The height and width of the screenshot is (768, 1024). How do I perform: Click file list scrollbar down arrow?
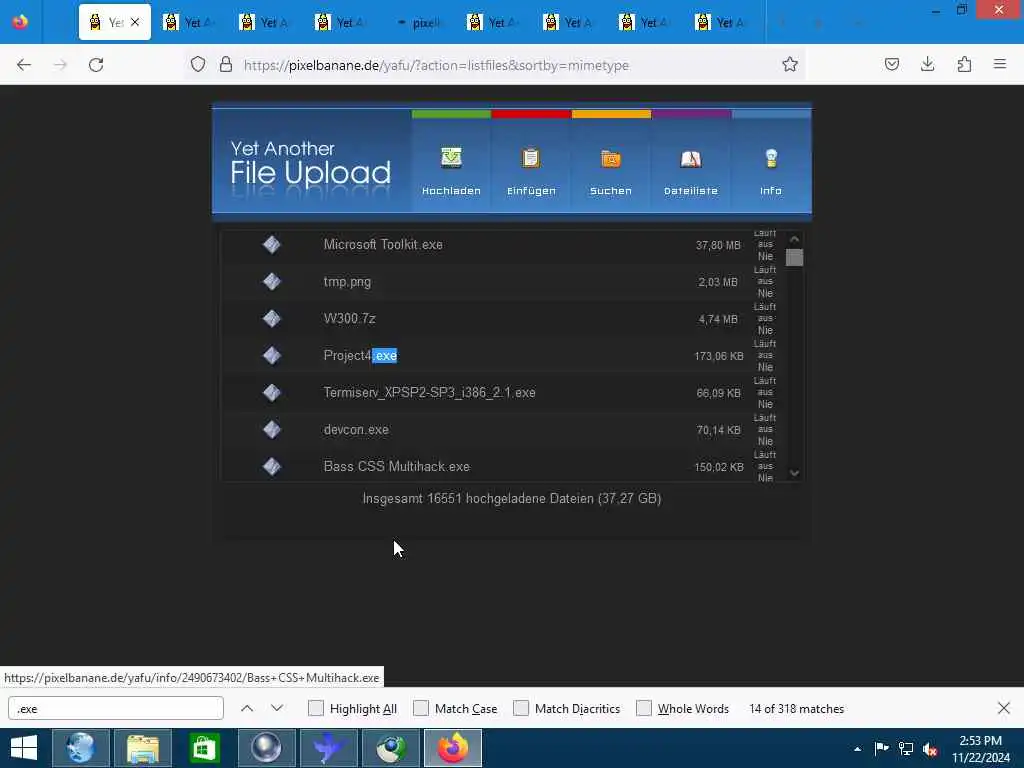[794, 473]
